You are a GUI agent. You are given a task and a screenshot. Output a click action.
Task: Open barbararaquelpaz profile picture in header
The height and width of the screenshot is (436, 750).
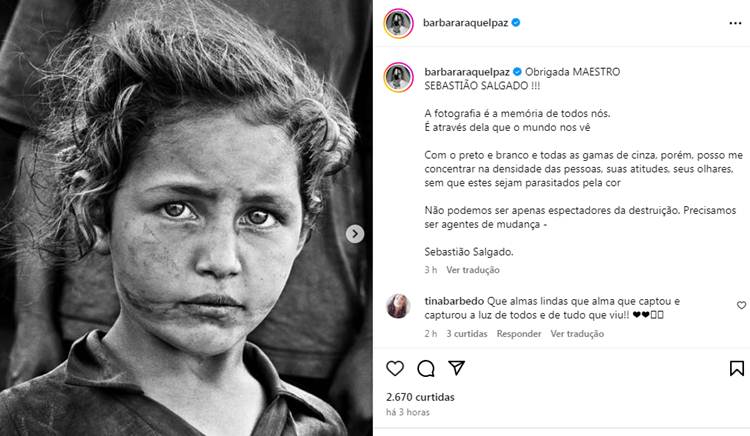coord(398,23)
